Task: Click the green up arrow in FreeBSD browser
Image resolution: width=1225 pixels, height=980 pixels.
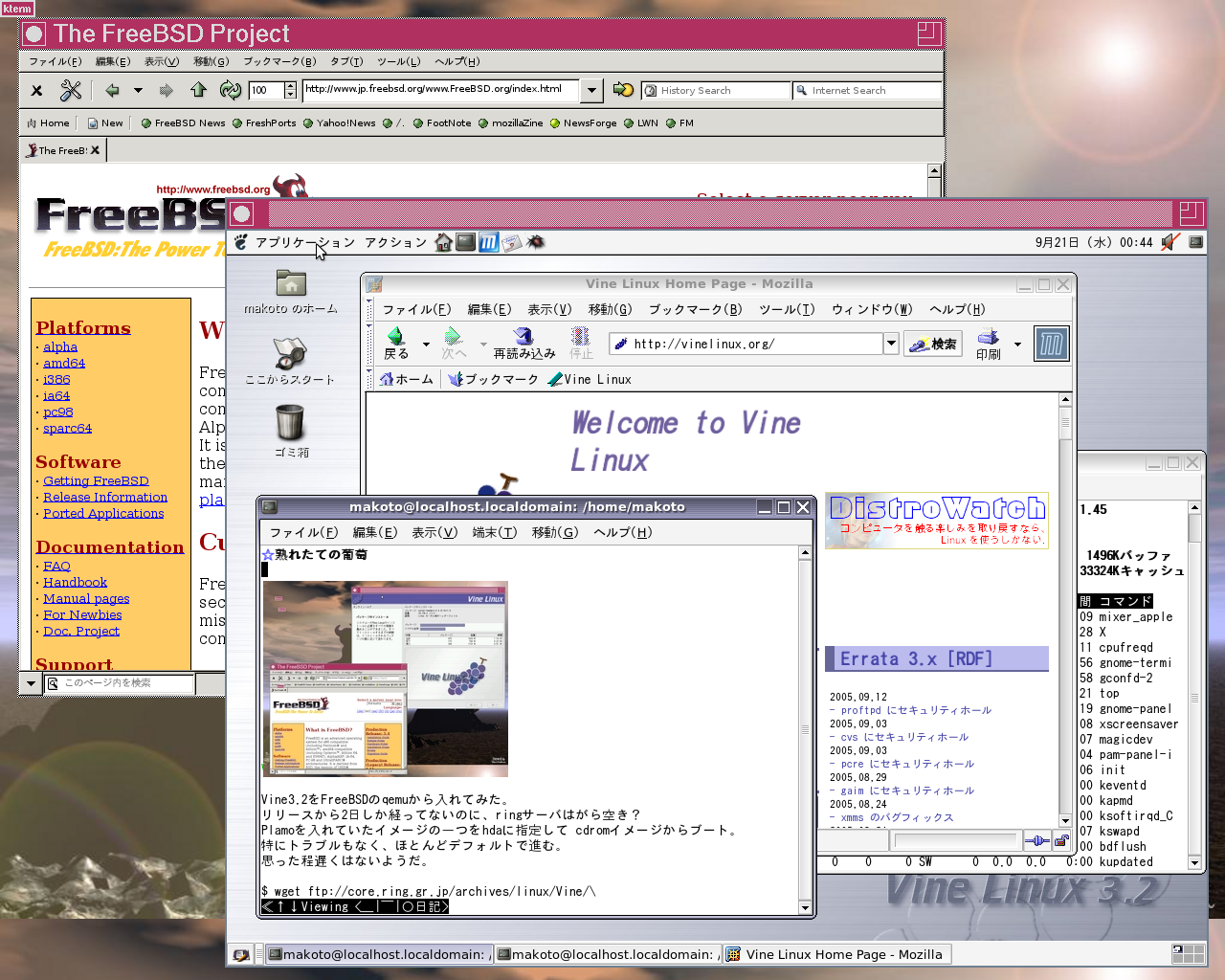Action: (198, 90)
